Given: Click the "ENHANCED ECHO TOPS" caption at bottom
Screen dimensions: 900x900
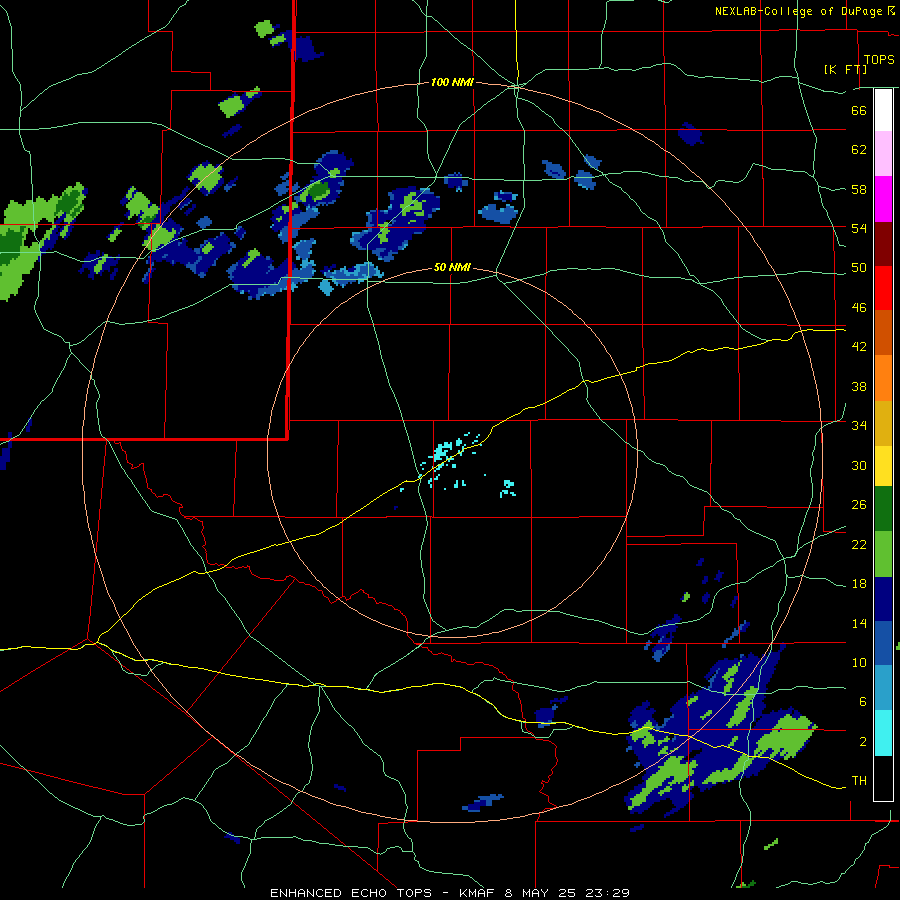Looking at the screenshot, I should point(351,893).
